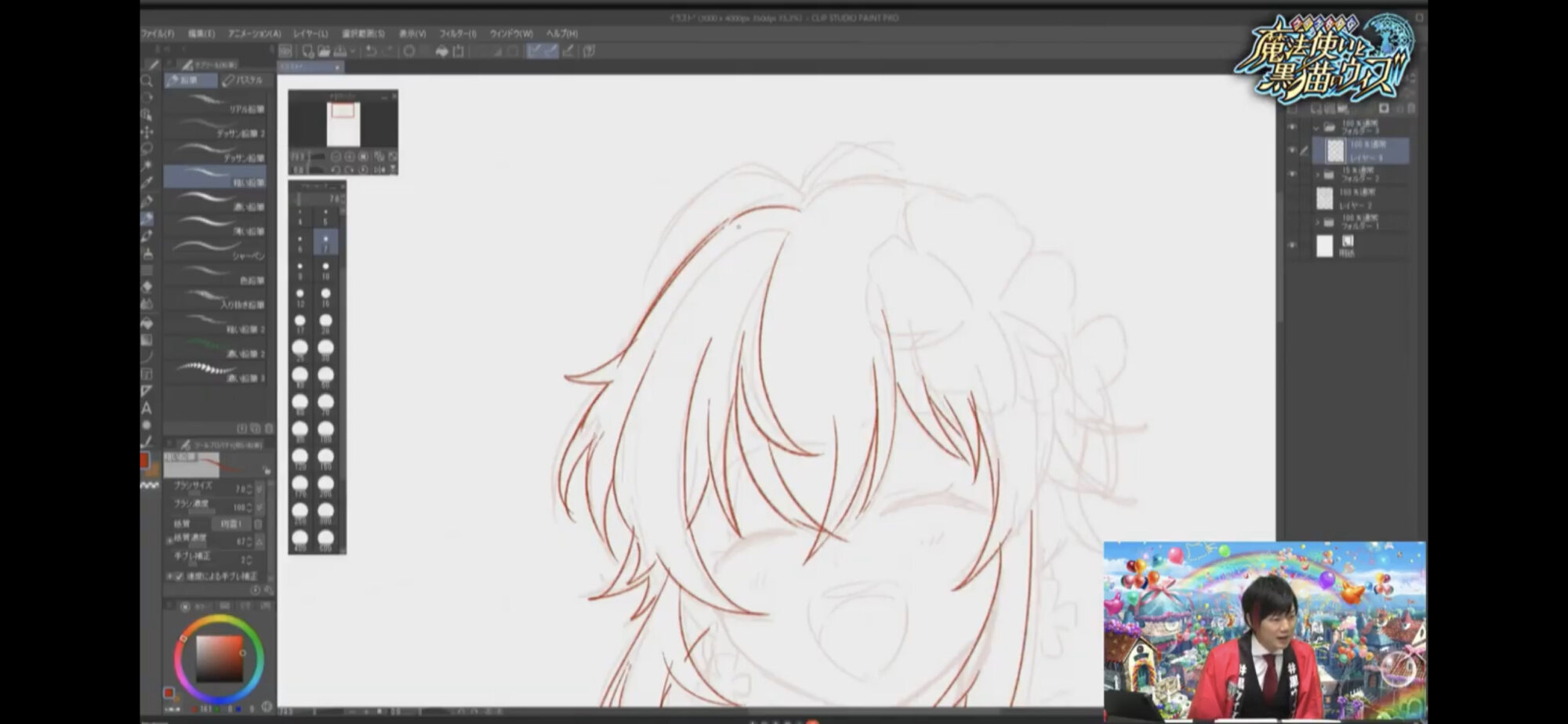Image resolution: width=1568 pixels, height=724 pixels.
Task: Click the new document icon in command bar
Action: [x=308, y=51]
